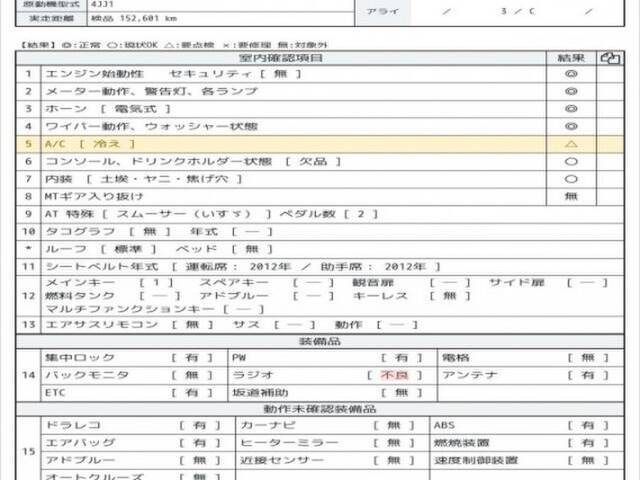
Task: Select AT 特殊 [スムーサー] text
Action: (158, 214)
